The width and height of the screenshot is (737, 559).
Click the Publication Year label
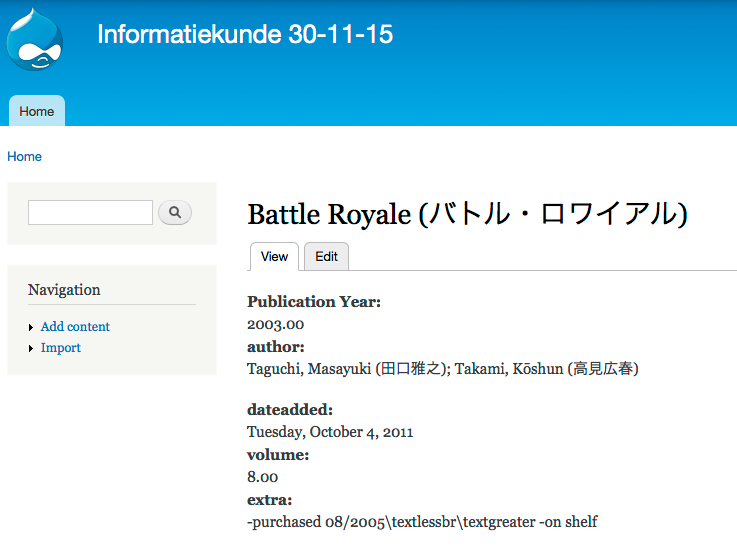(314, 302)
